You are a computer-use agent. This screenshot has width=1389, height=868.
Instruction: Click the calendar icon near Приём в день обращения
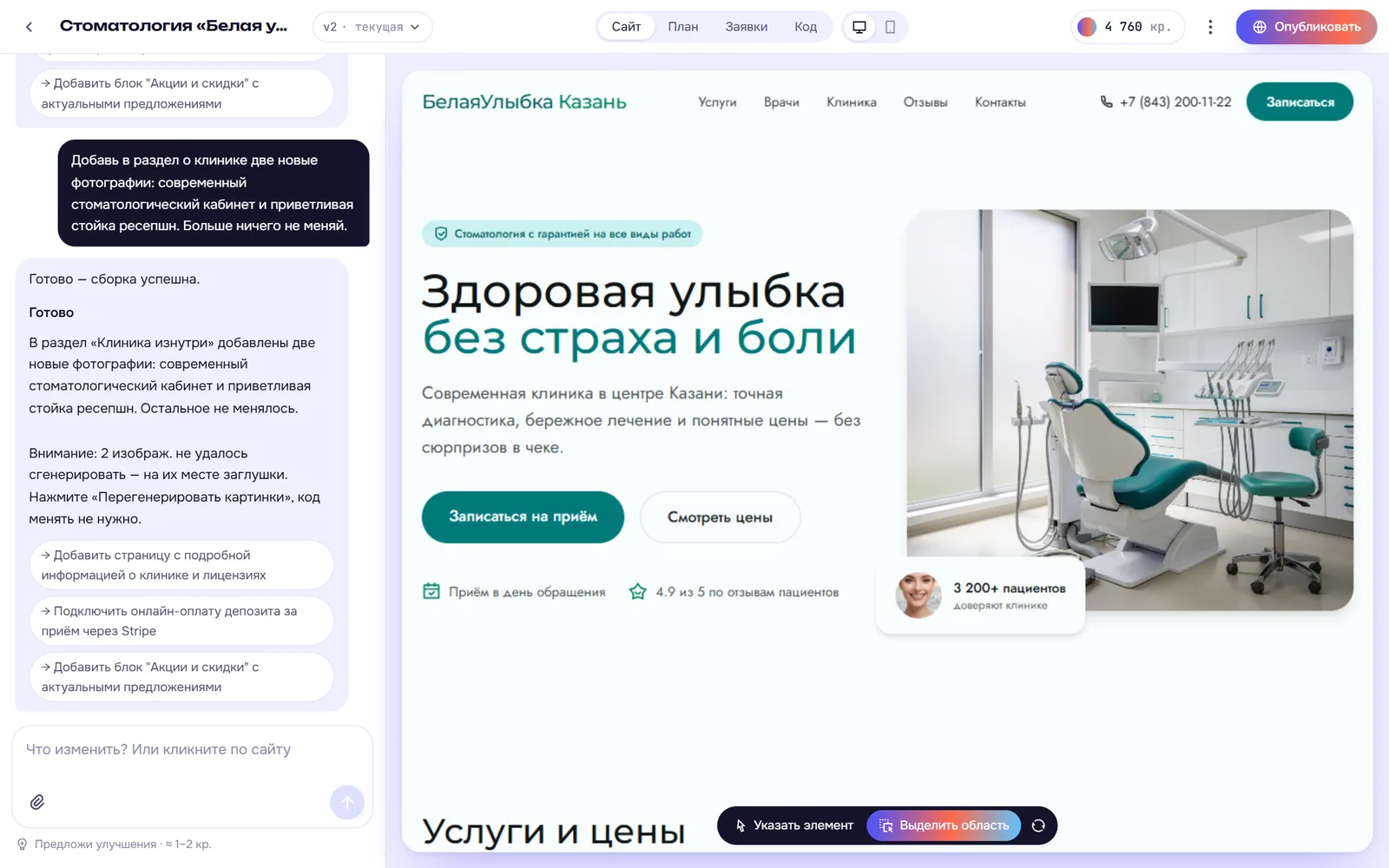pos(431,591)
